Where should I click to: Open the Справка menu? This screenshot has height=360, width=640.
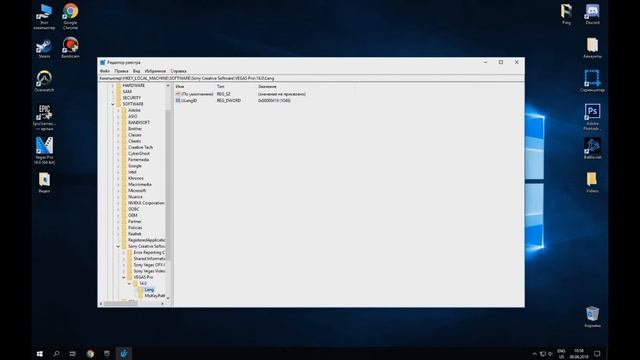(178, 71)
